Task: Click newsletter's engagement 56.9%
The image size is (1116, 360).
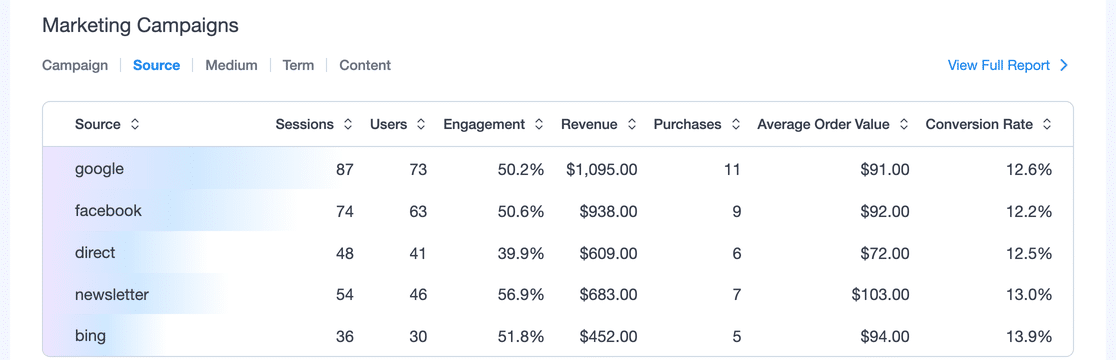Action: pos(521,295)
